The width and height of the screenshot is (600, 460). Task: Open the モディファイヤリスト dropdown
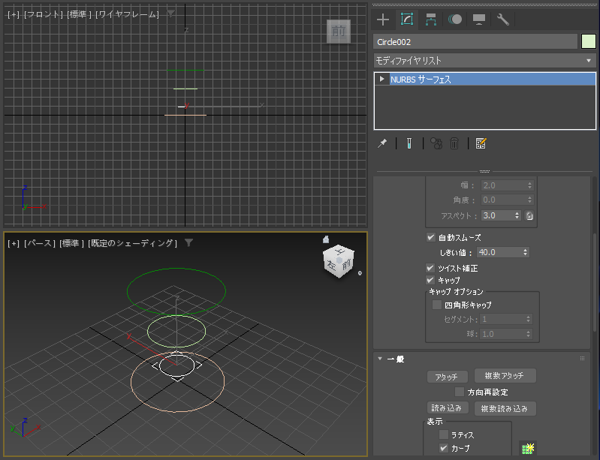[x=484, y=60]
